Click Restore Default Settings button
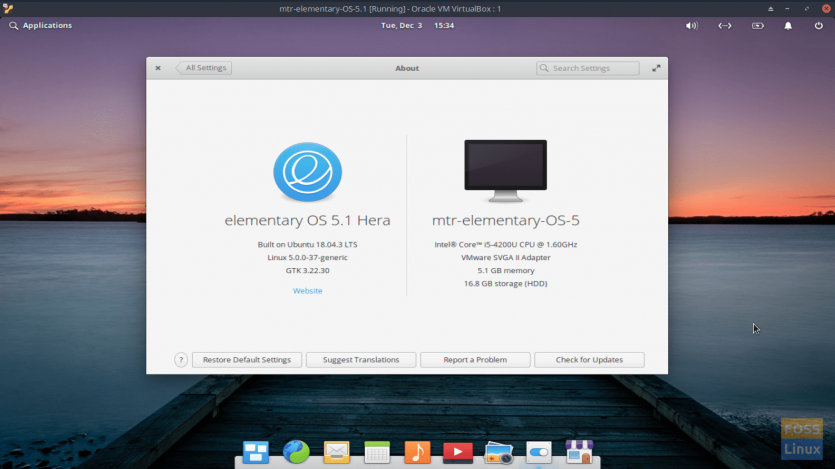This screenshot has width=835, height=469. (247, 360)
